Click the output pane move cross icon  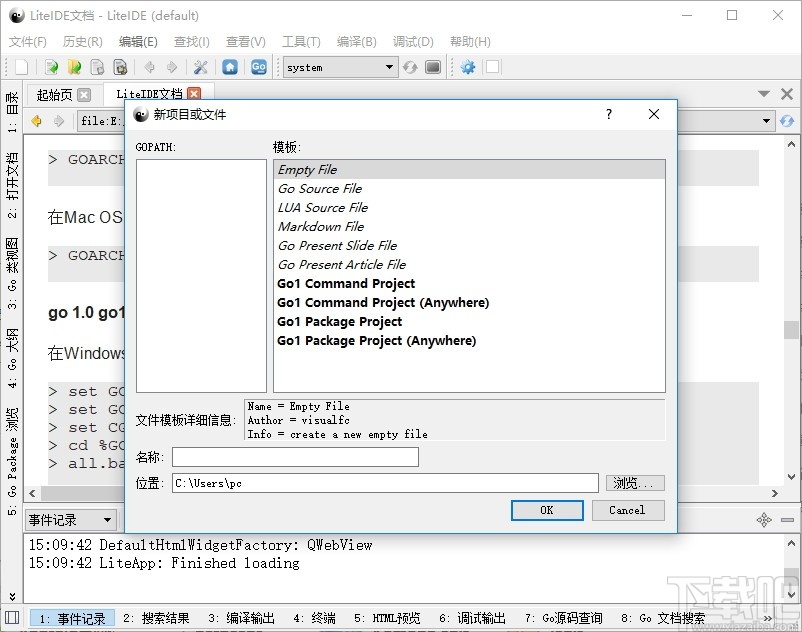(764, 520)
